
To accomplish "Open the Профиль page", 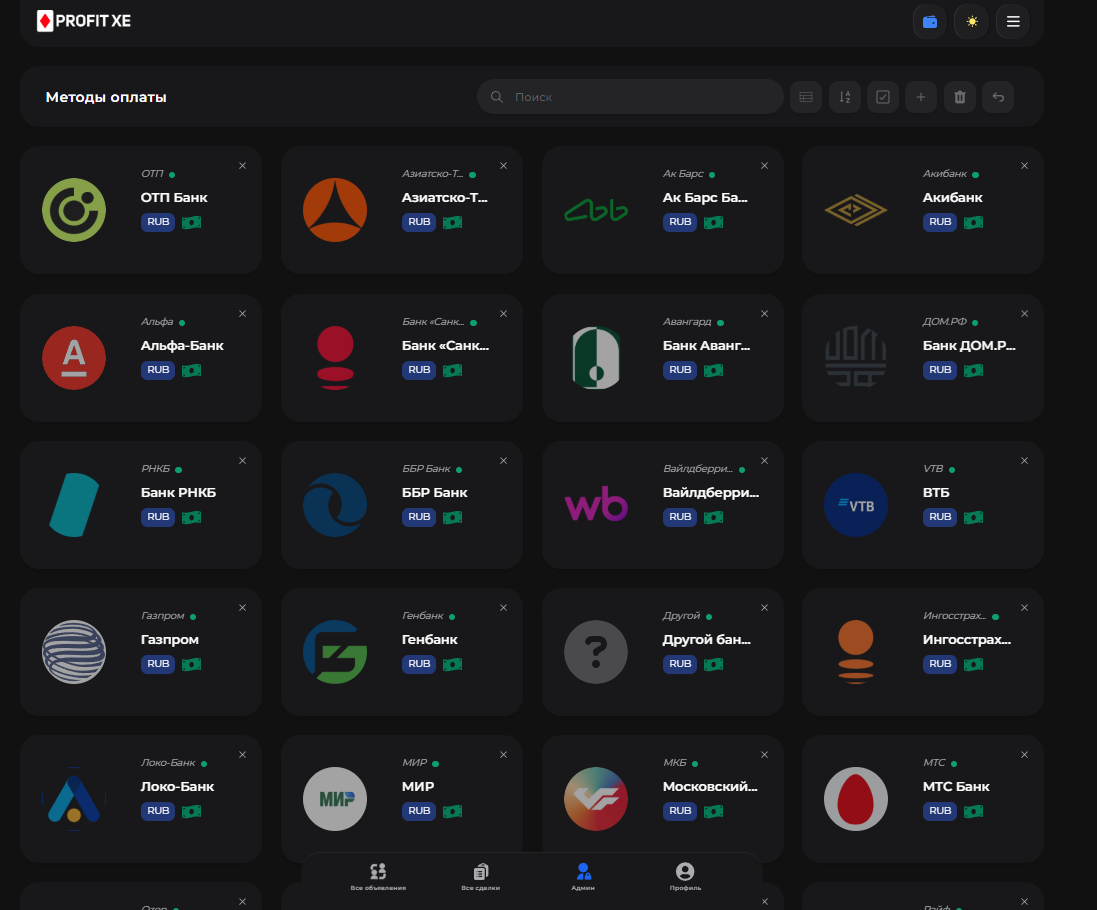I will click(x=685, y=877).
